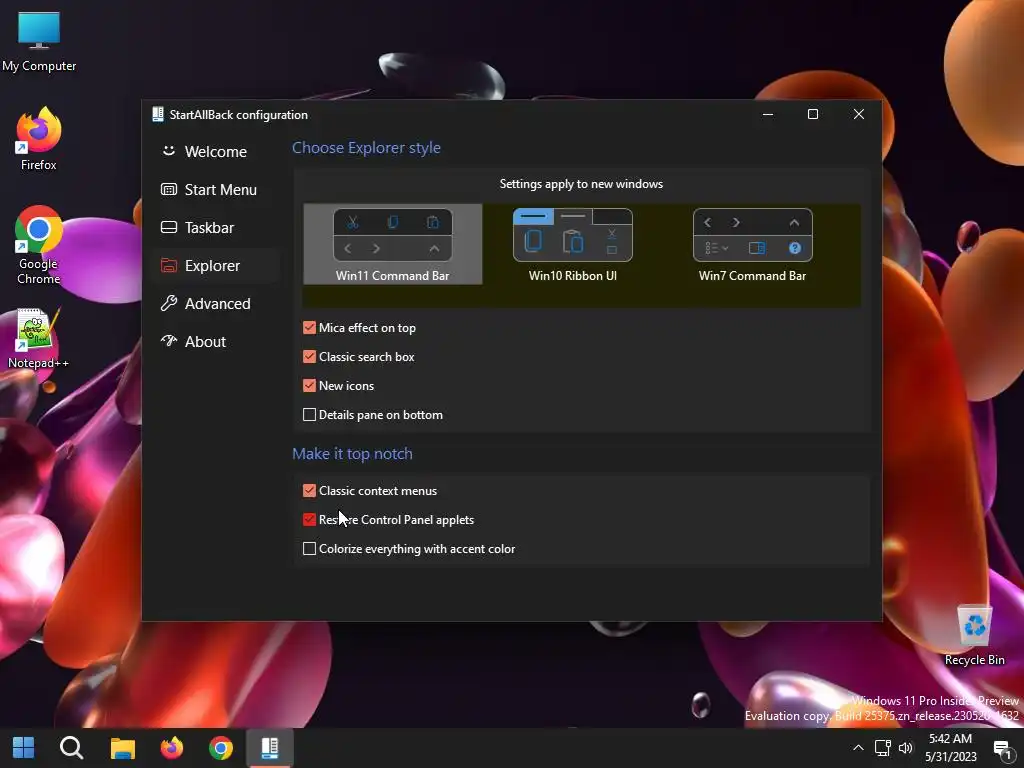
Task: Maximize the StartAllBack configuration window
Action: click(x=813, y=114)
